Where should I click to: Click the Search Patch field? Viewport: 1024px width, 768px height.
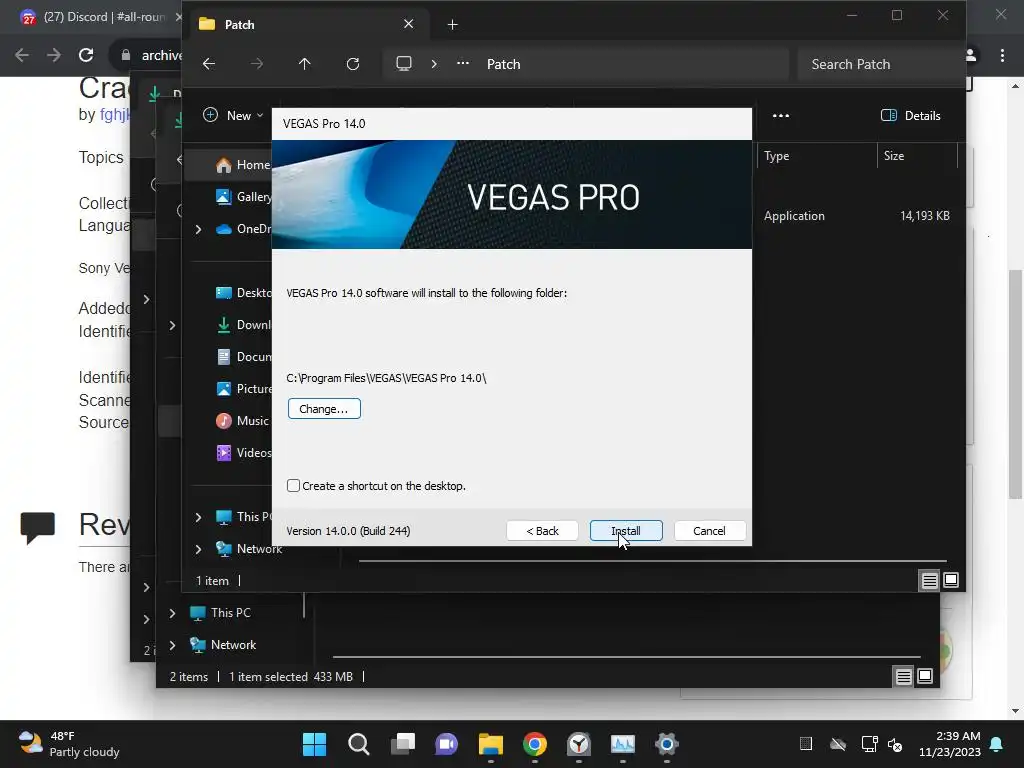coord(877,64)
